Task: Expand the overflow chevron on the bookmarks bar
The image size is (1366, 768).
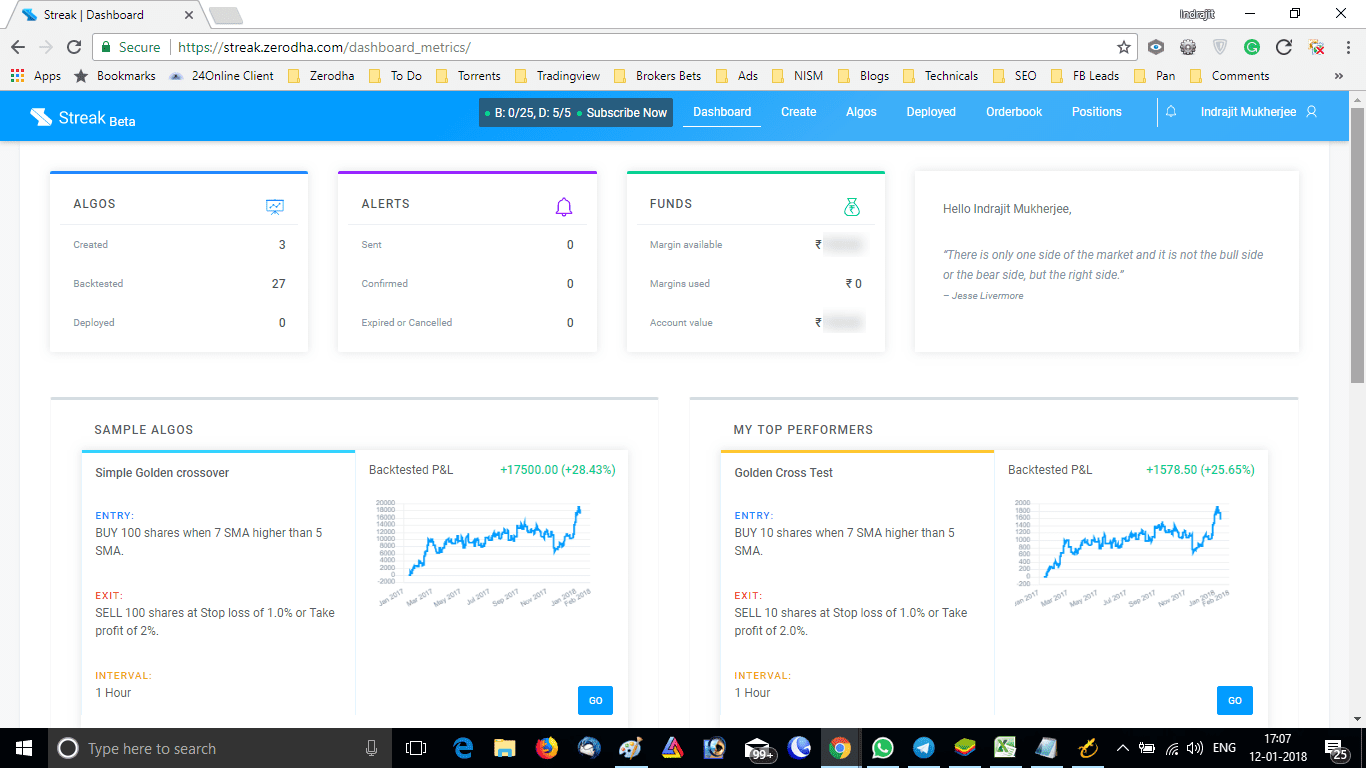Action: (1339, 75)
